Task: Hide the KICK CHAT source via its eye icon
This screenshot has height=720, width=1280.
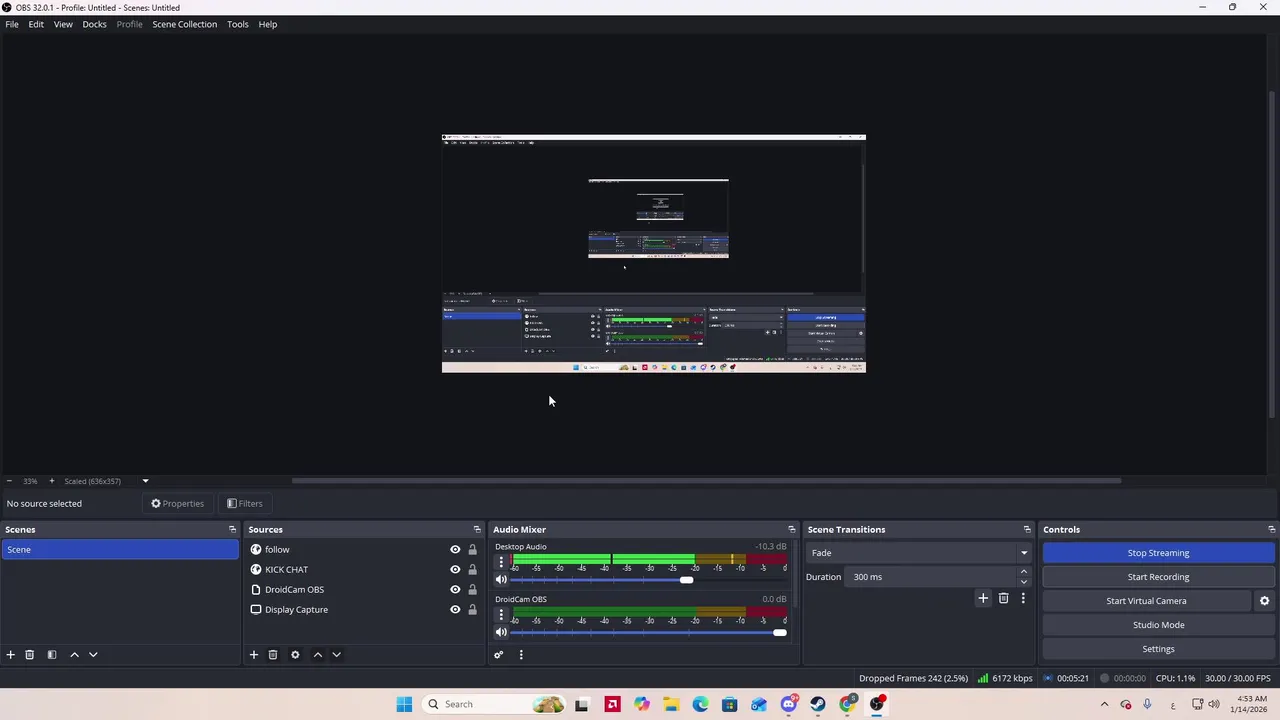Action: 455,570
